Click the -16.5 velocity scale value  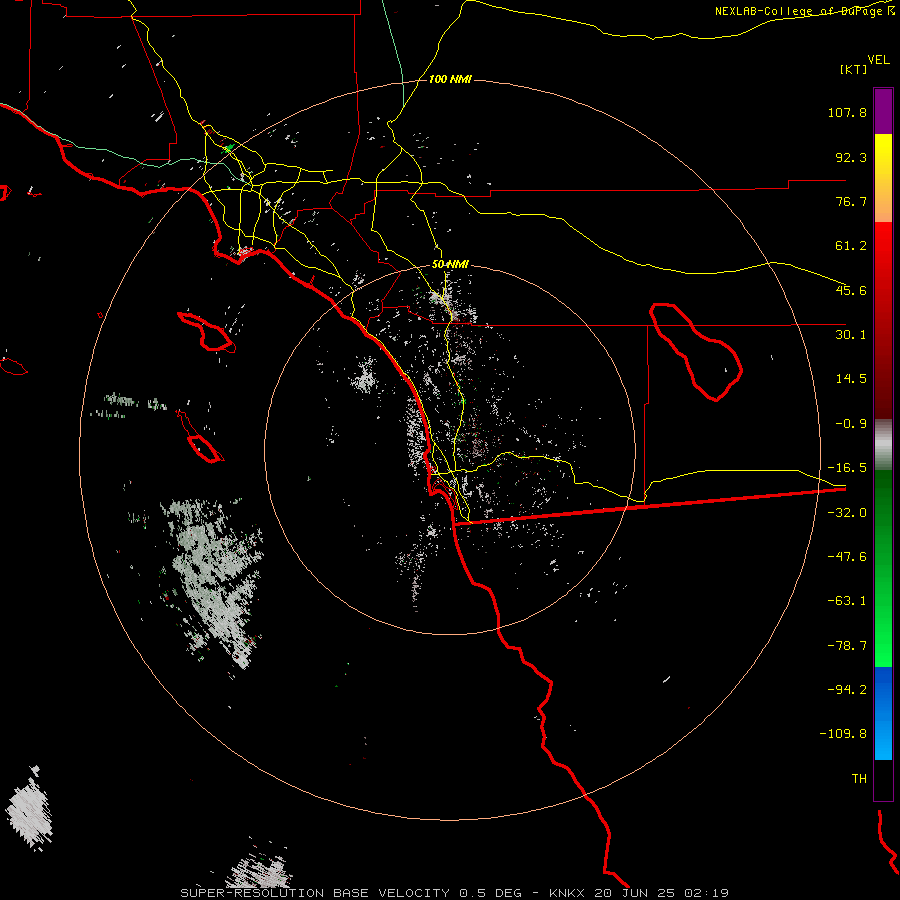(847, 468)
